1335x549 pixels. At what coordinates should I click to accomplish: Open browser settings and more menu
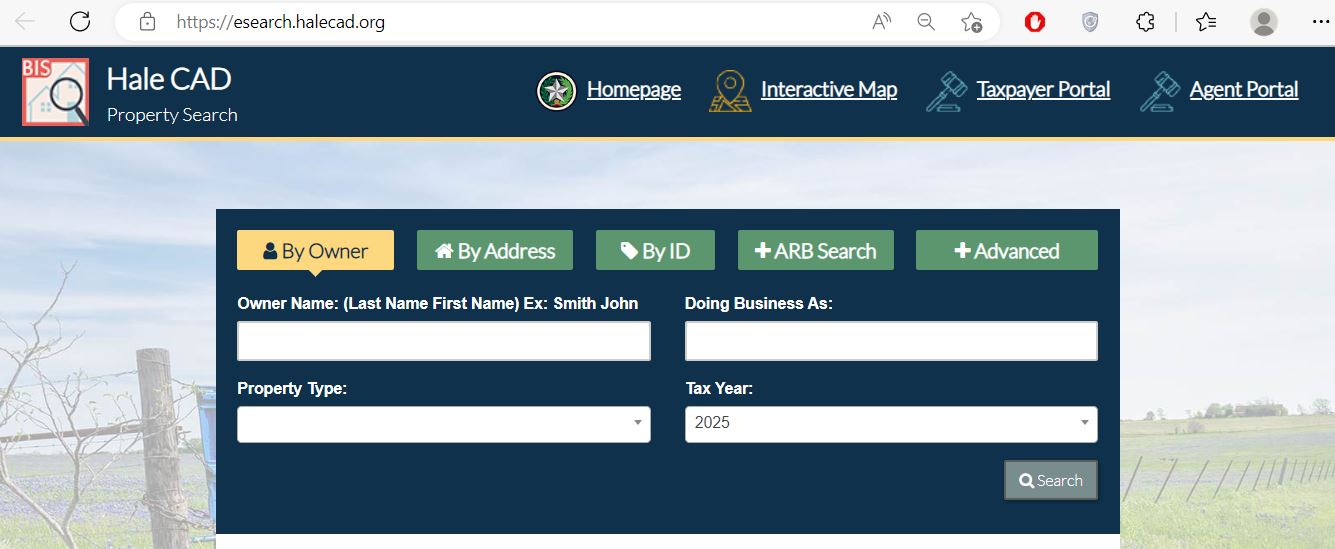point(1320,22)
